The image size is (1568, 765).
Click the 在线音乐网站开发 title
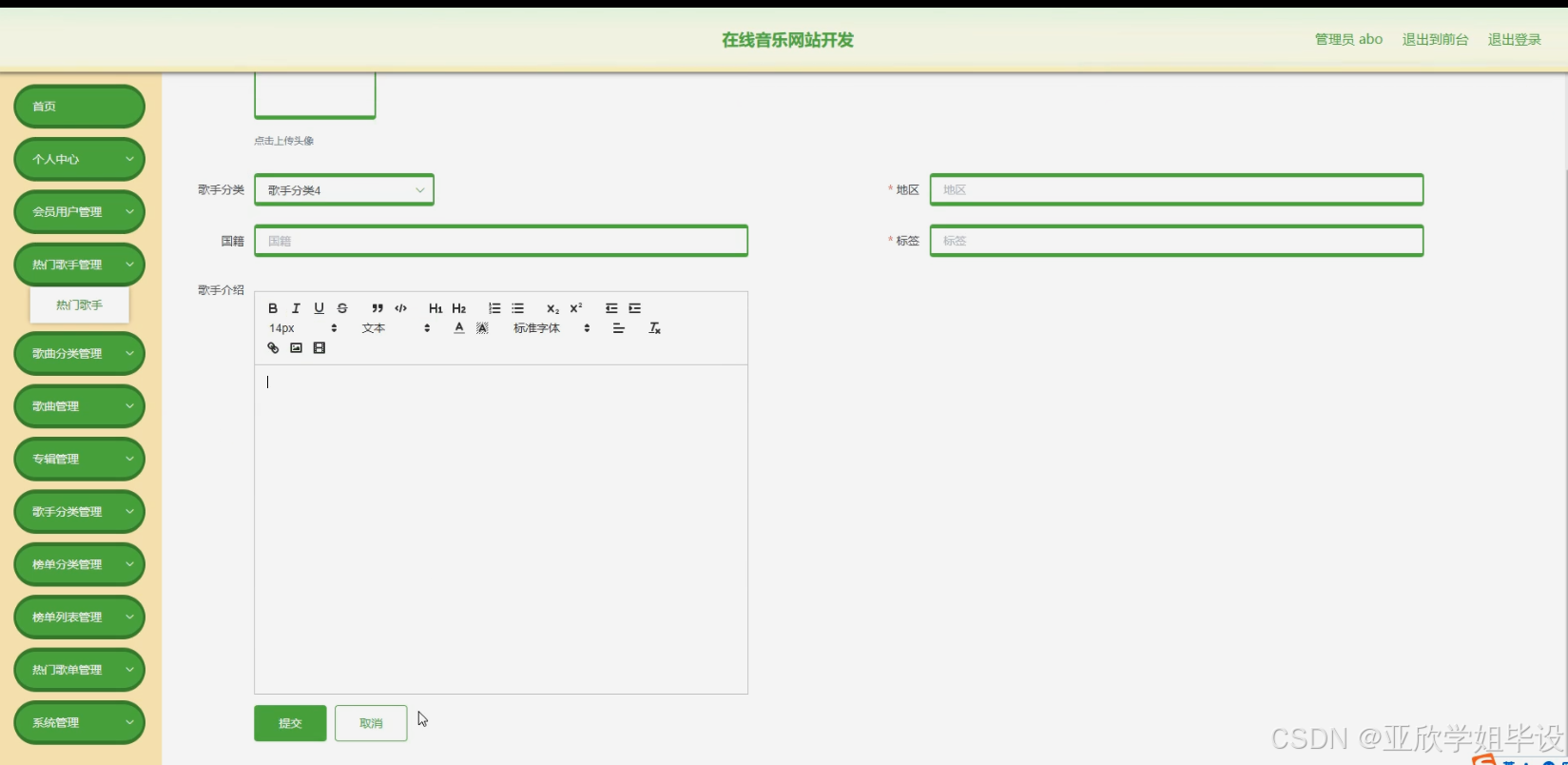click(787, 40)
